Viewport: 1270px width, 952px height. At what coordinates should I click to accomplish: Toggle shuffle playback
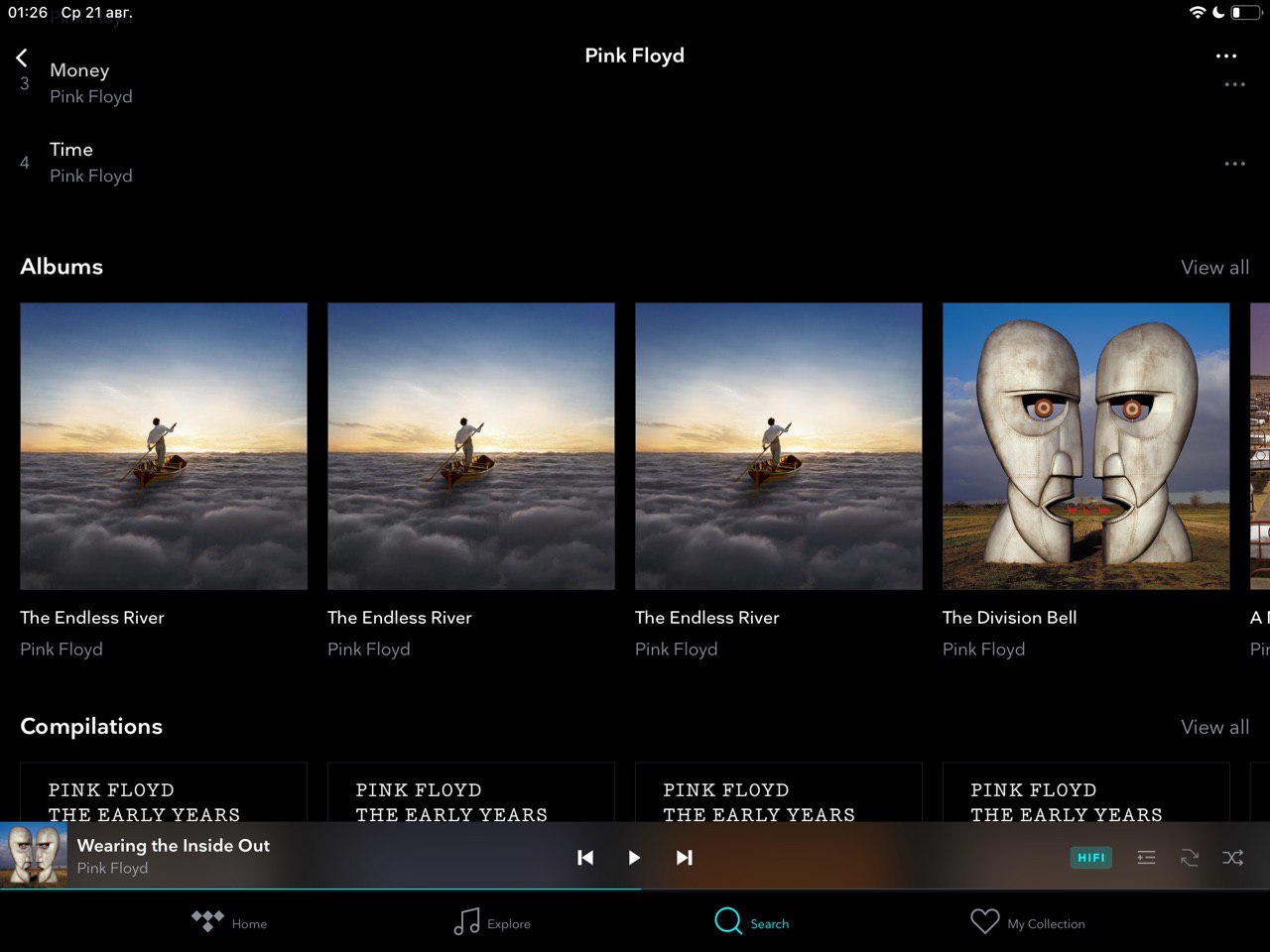tap(1233, 858)
